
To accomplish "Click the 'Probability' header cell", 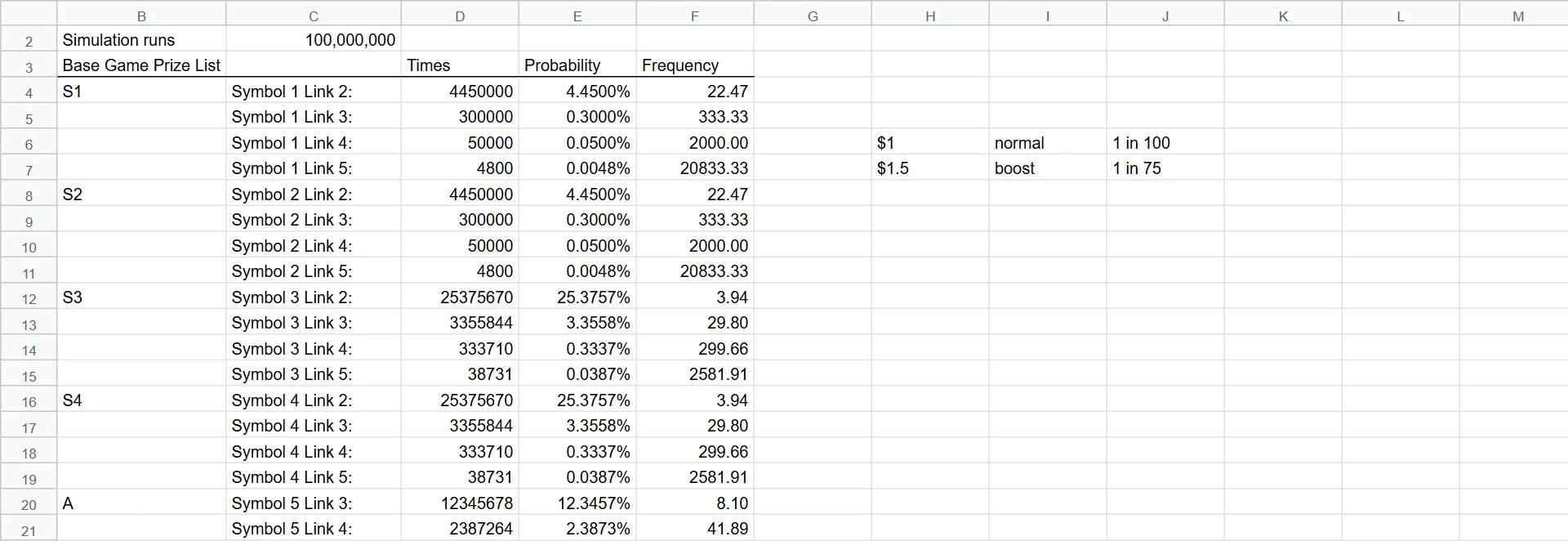I will (x=577, y=65).
